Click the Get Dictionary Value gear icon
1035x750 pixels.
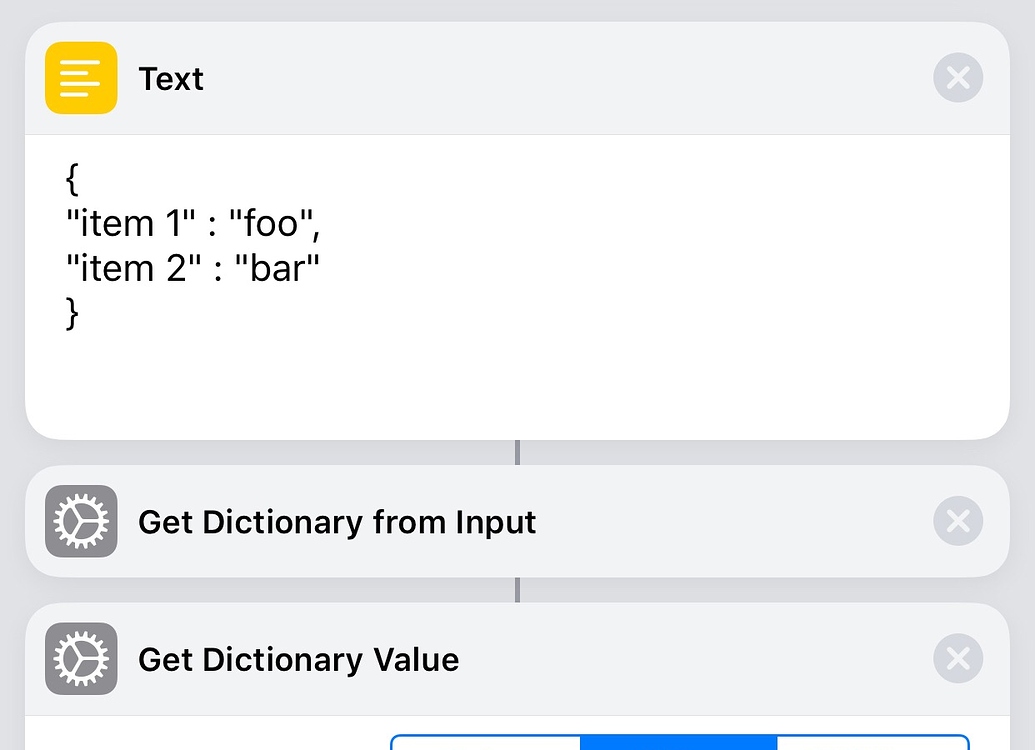pyautogui.click(x=81, y=659)
